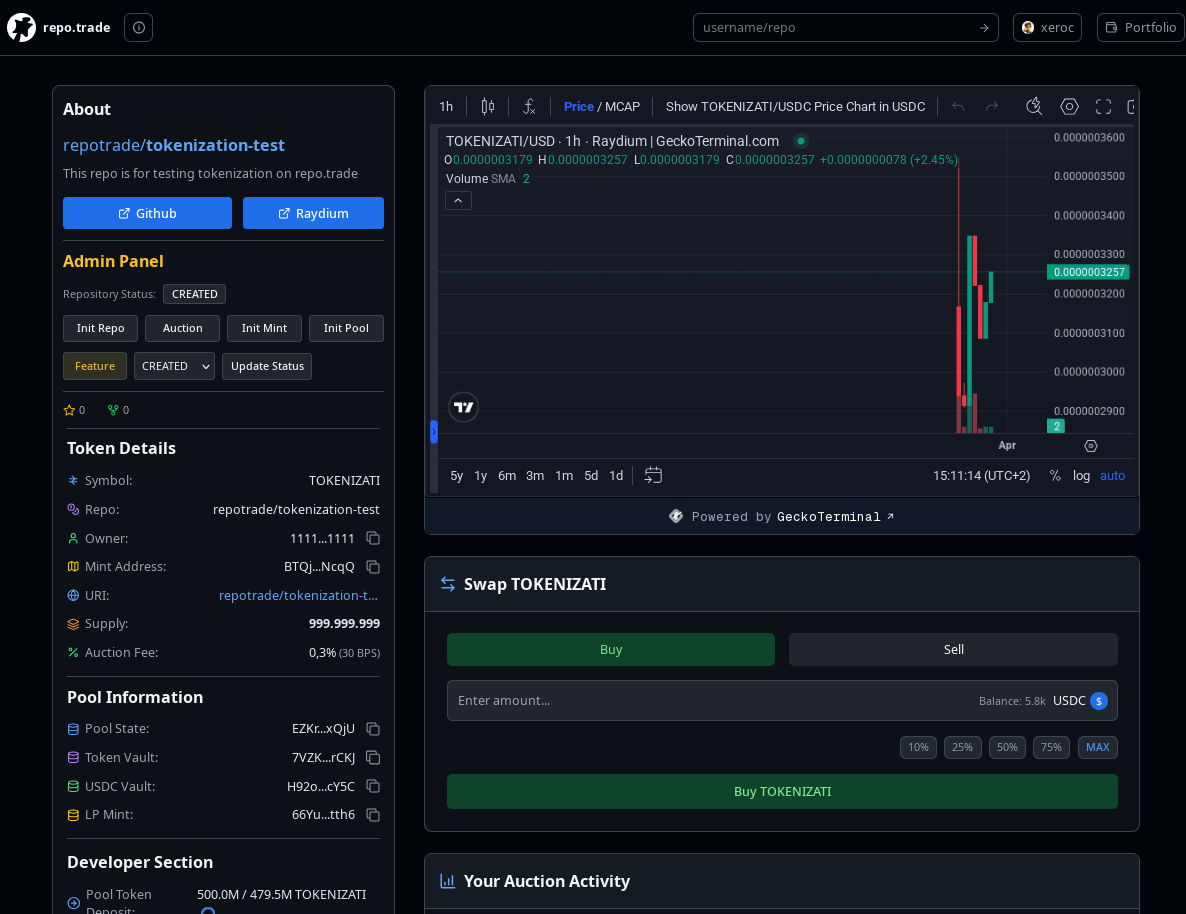Copy the Owner address 1111...1111
Image resolution: width=1186 pixels, height=914 pixels.
click(373, 538)
